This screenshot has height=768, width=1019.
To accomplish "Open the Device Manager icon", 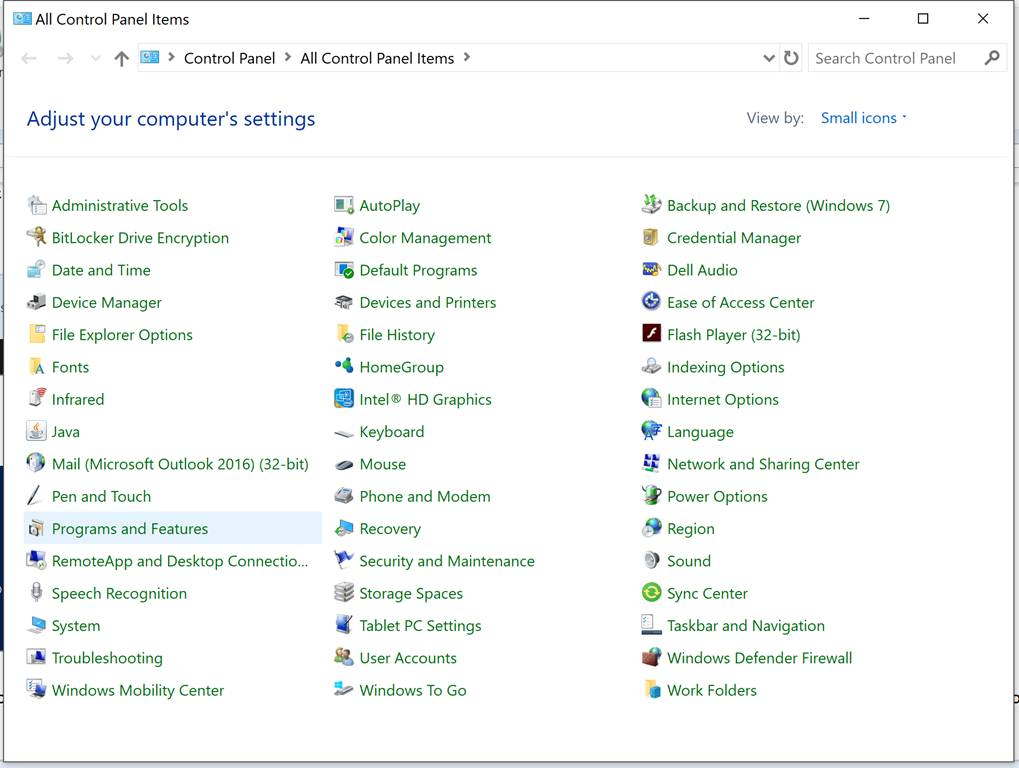I will pos(36,302).
